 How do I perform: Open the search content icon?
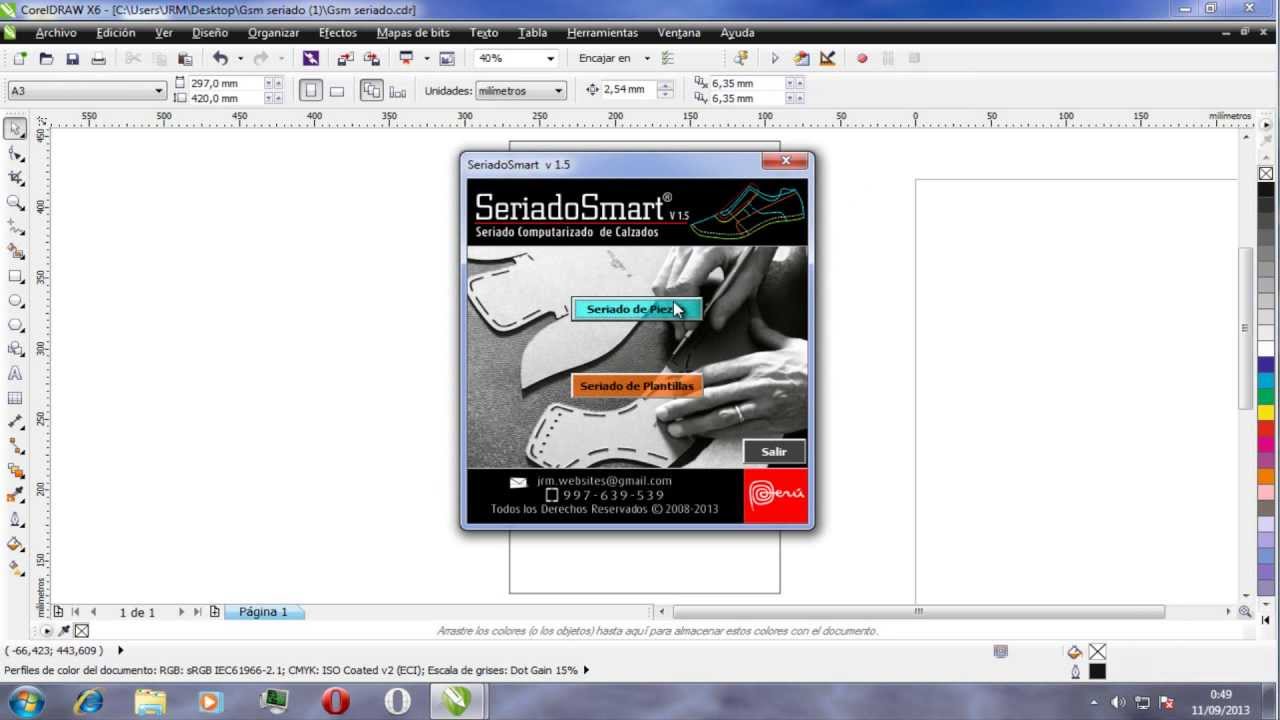[x=311, y=59]
